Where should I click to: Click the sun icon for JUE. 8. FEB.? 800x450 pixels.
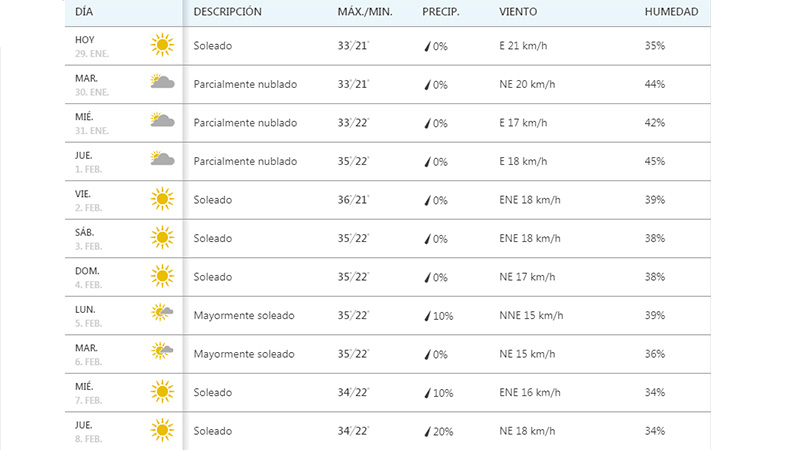[162, 430]
